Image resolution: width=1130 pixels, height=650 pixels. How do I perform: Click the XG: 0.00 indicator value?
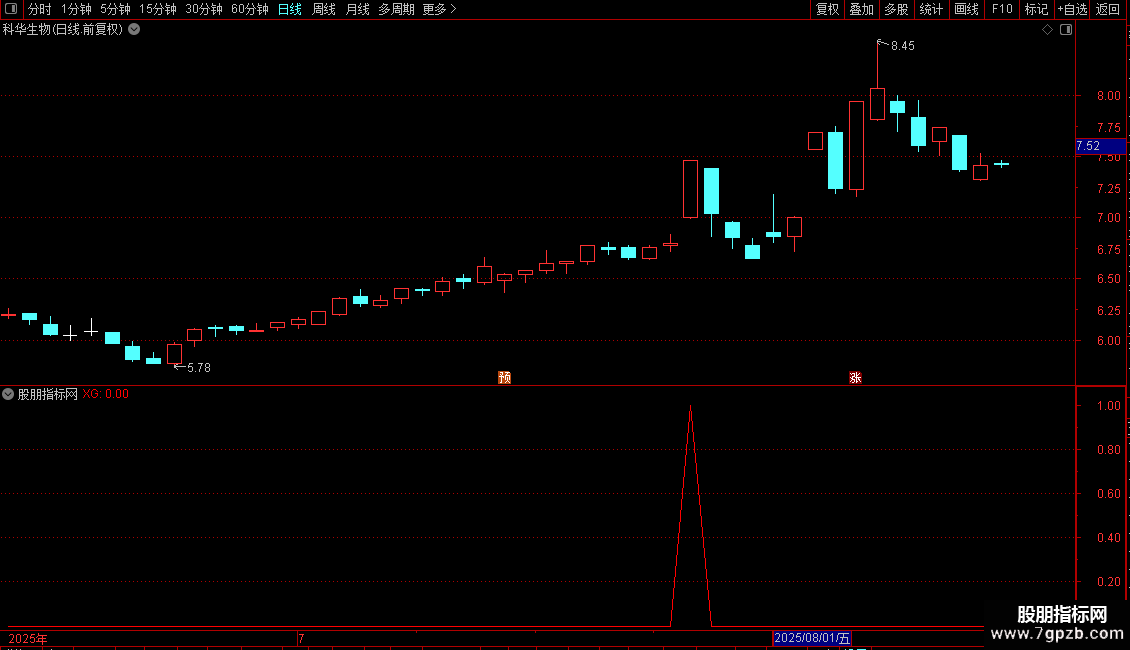[105, 394]
